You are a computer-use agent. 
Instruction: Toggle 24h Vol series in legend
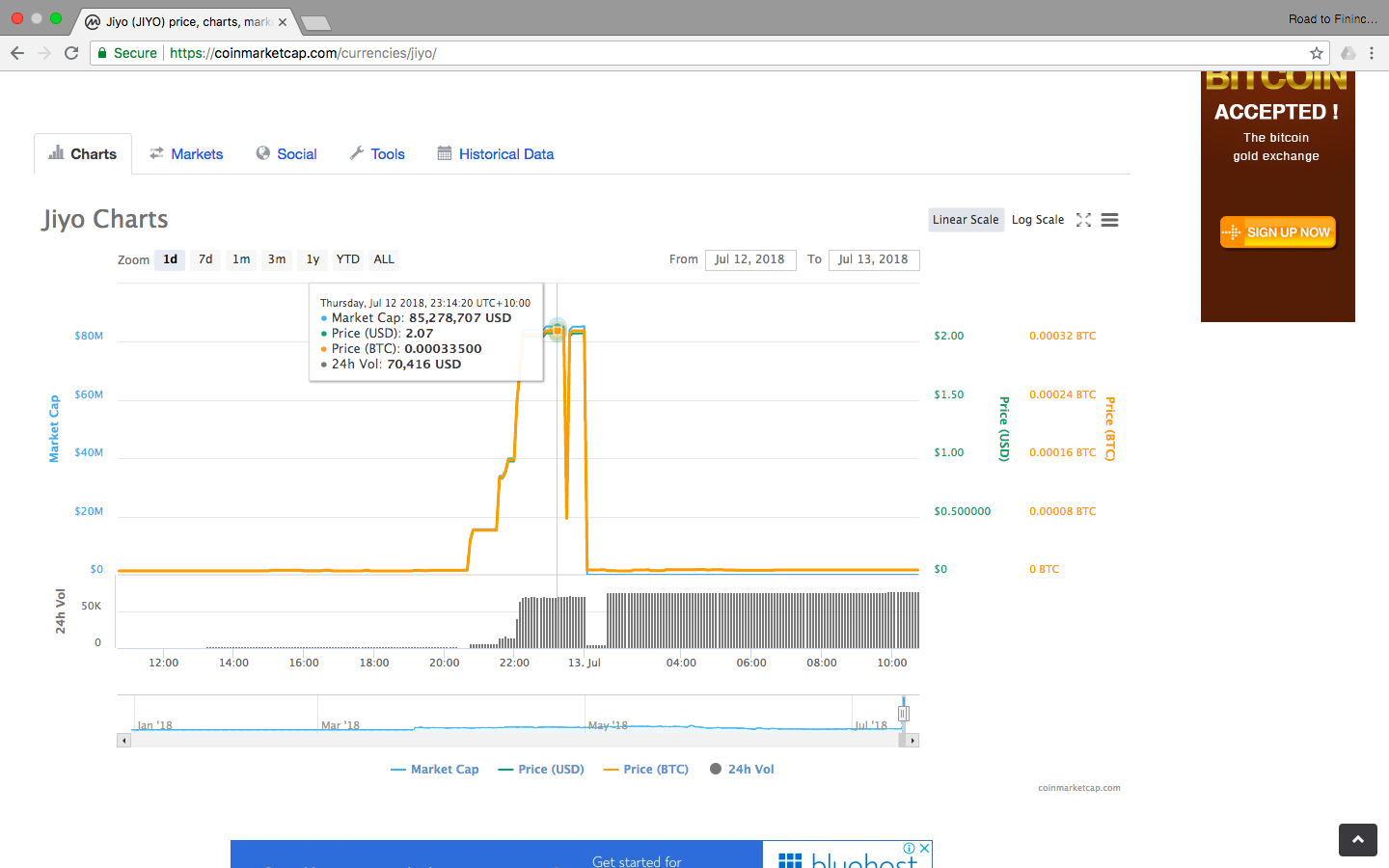742,770
